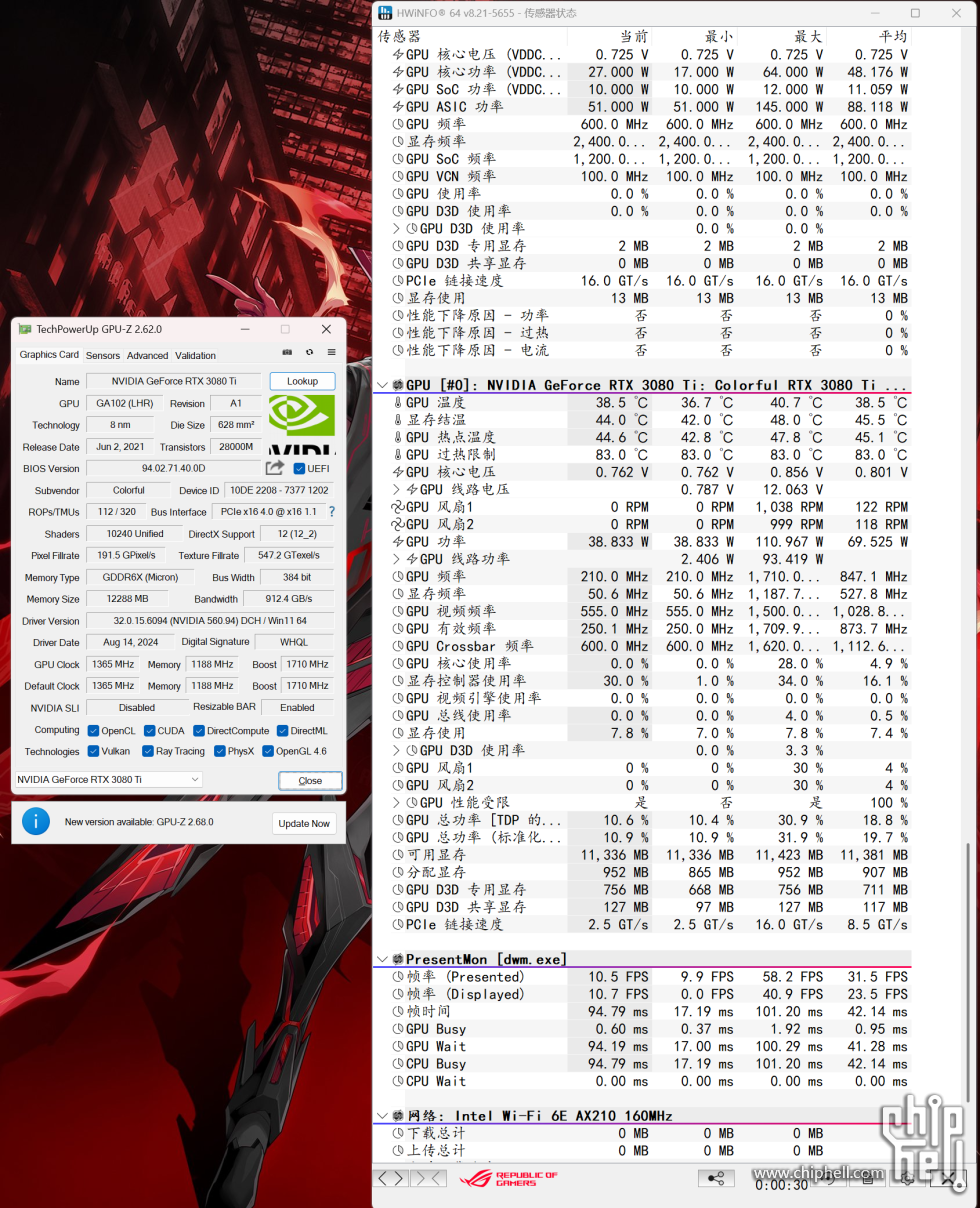Select the 显存控制器使用率 row

(x=642, y=681)
